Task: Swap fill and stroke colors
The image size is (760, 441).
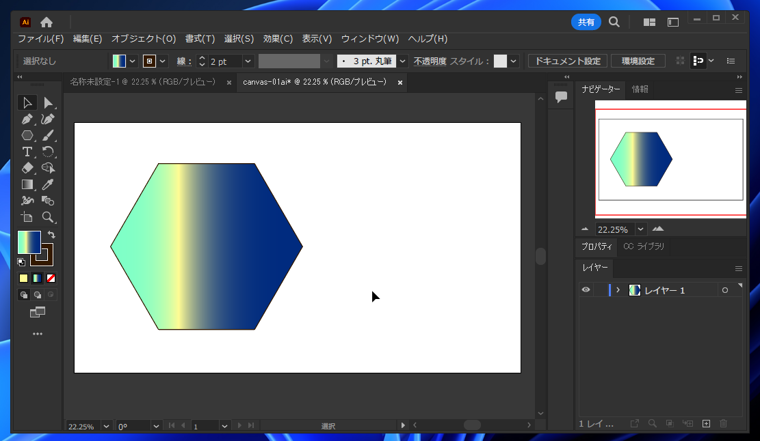Action: tap(51, 235)
